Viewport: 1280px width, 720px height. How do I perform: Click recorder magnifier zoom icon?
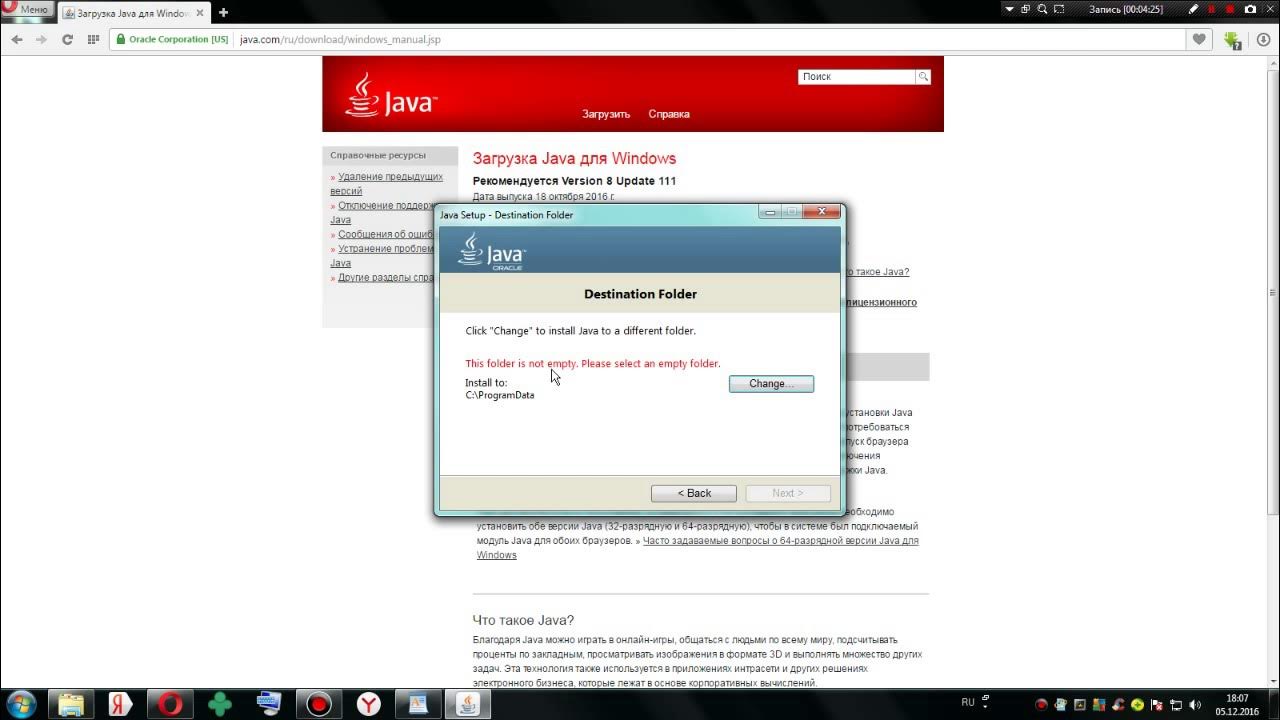tap(1042, 9)
